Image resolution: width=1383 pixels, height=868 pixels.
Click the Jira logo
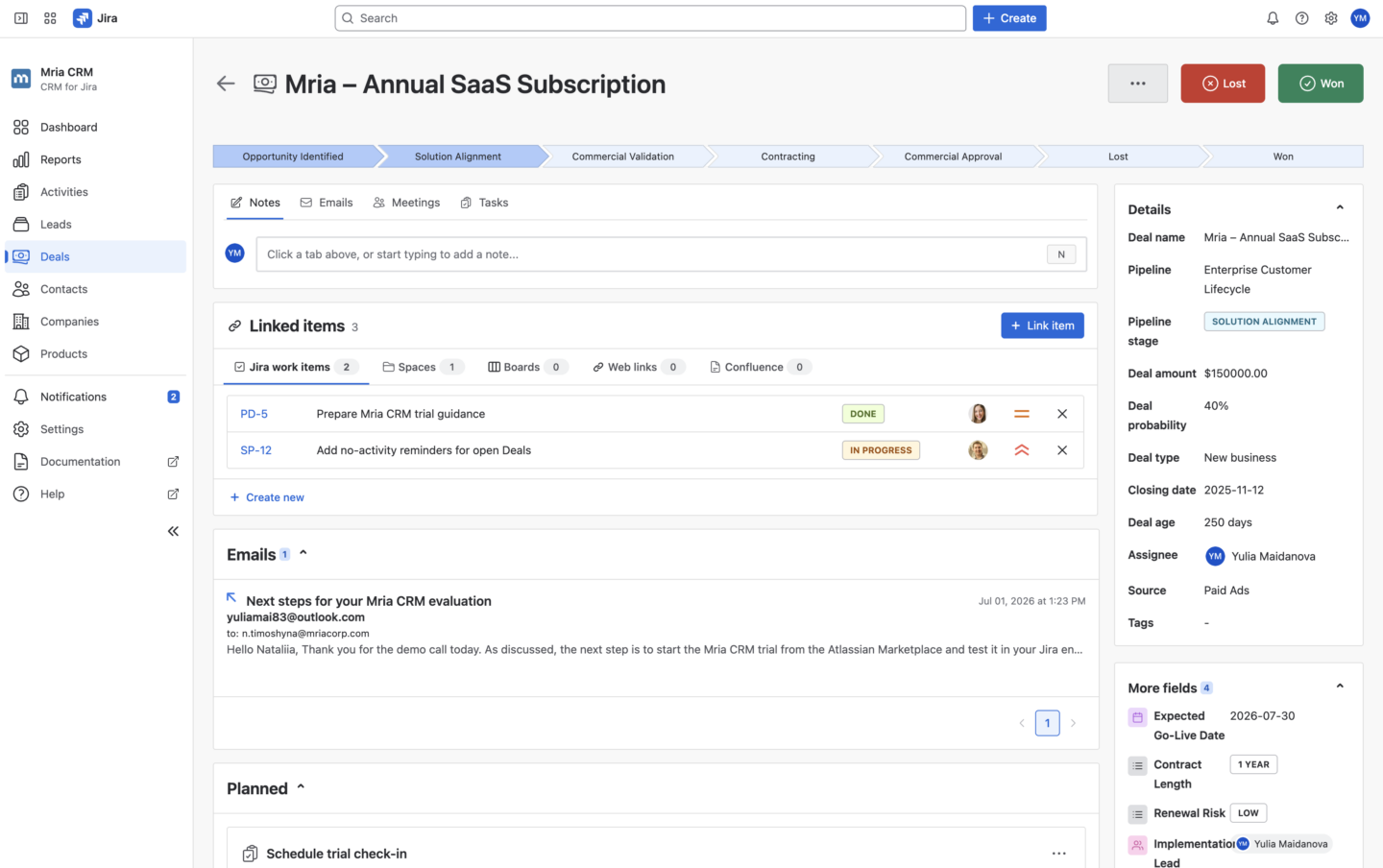tap(95, 18)
